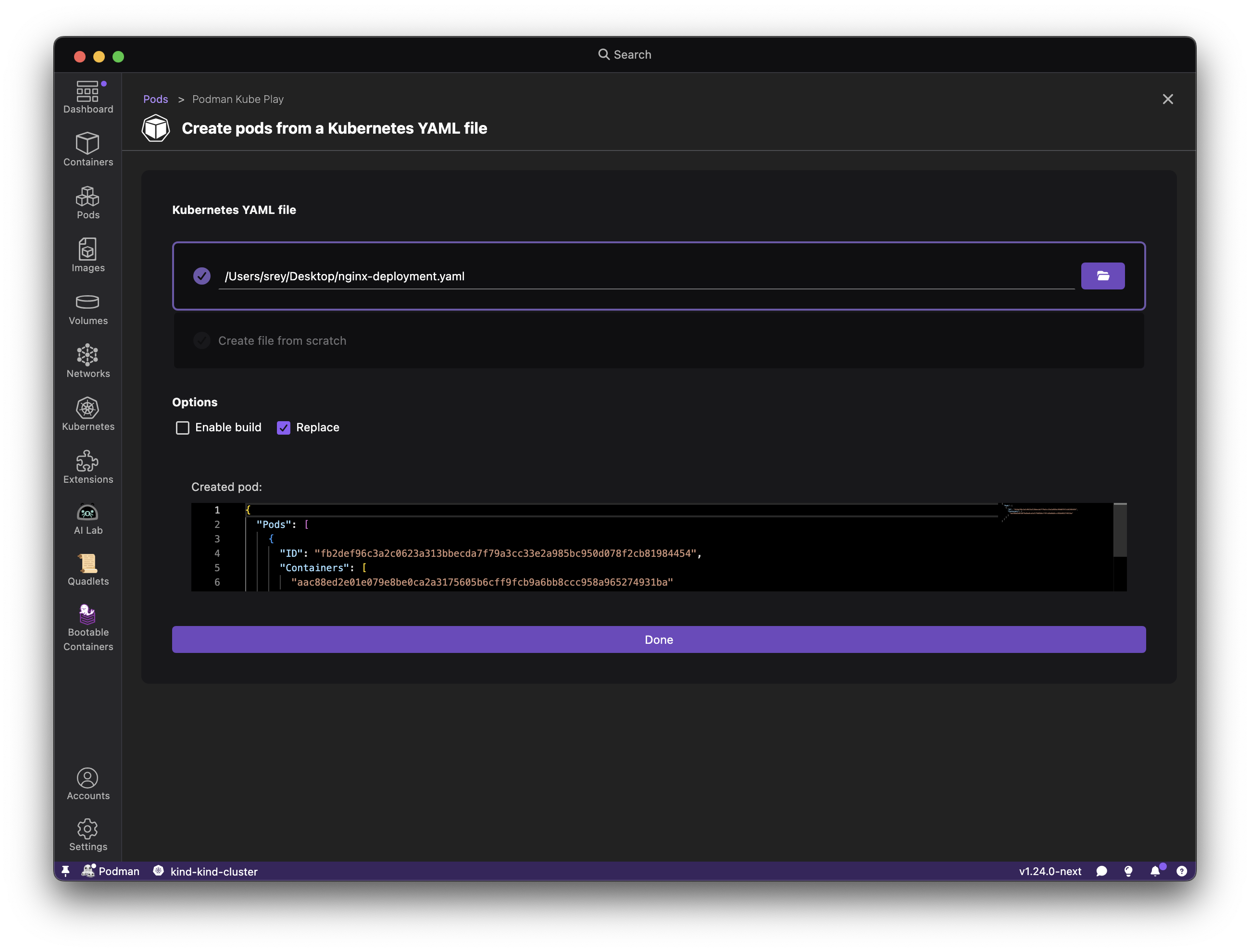The image size is (1250, 952).
Task: Select the YAML file path radio option
Action: [202, 276]
